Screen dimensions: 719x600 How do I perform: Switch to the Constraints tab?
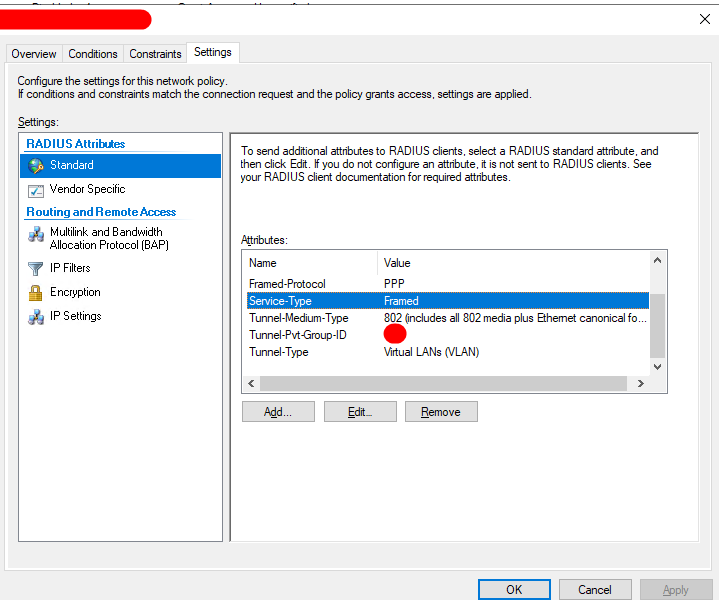coord(155,54)
